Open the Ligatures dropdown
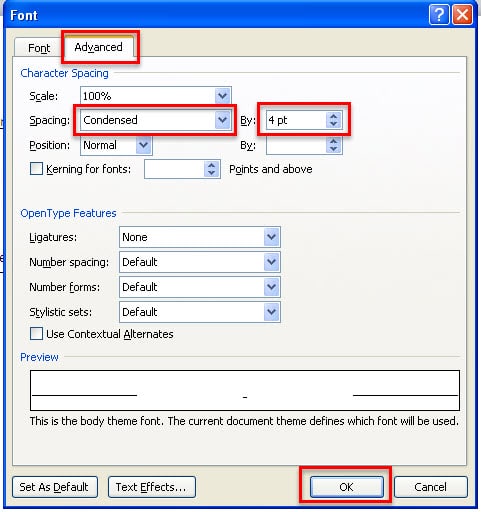This screenshot has height=512, width=481. 272,237
